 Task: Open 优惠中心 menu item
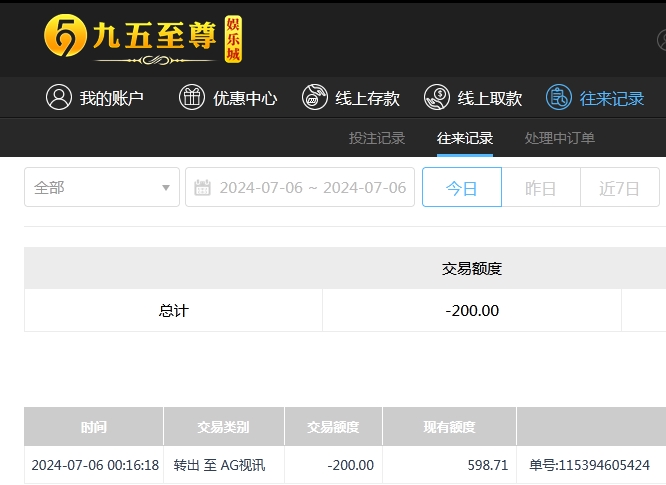pyautogui.click(x=228, y=97)
